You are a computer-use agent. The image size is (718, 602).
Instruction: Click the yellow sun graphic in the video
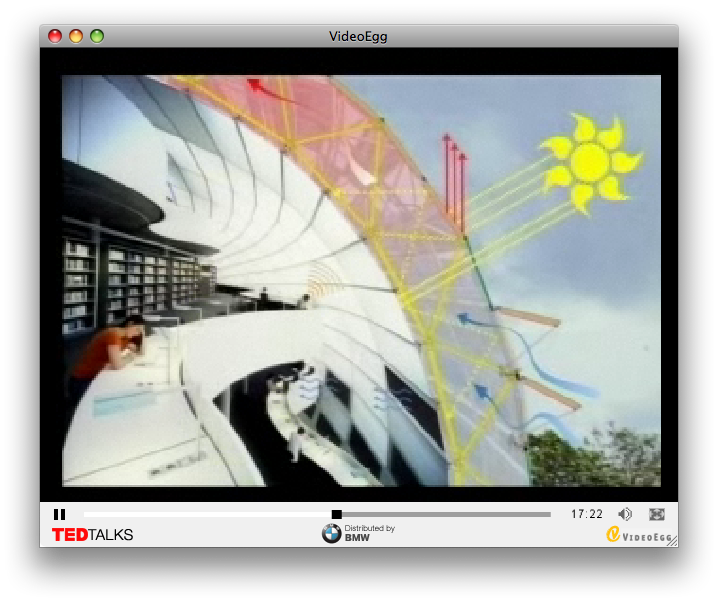[592, 161]
